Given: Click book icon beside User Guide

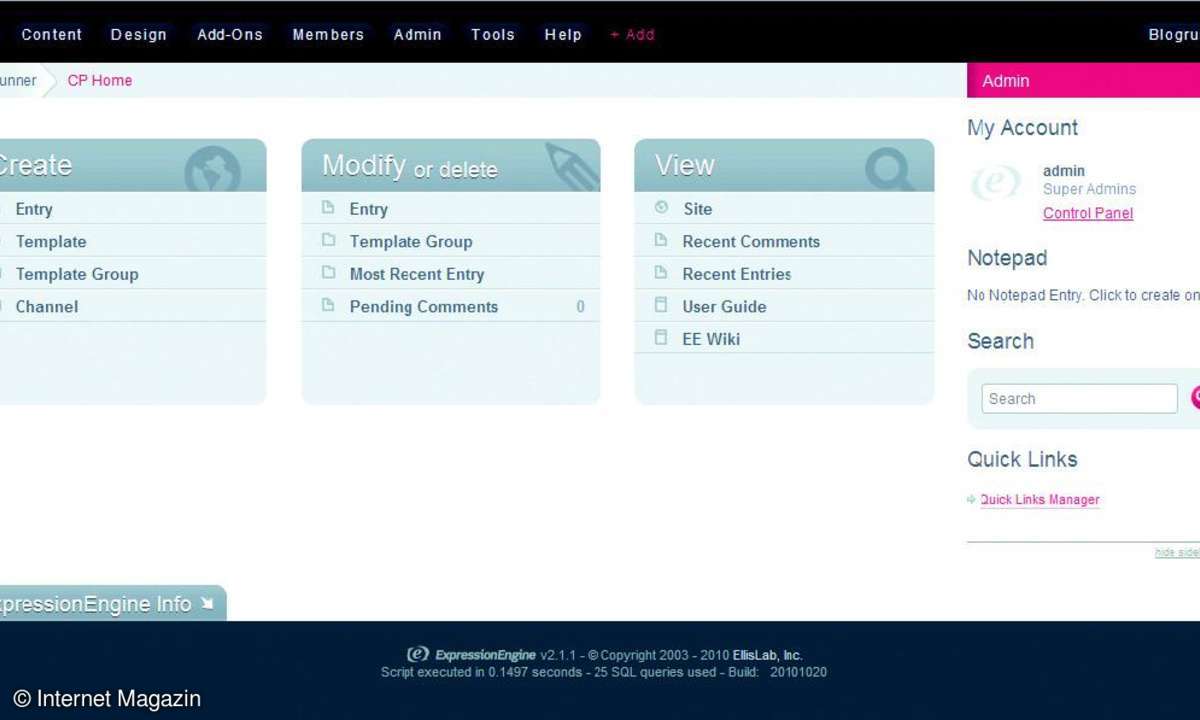Looking at the screenshot, I should (661, 305).
